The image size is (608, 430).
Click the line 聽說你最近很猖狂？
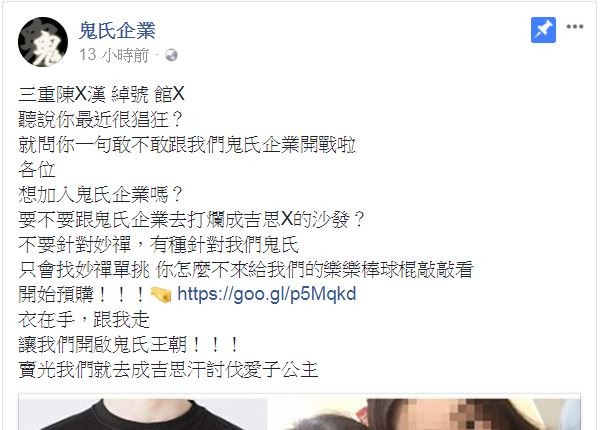[100, 119]
